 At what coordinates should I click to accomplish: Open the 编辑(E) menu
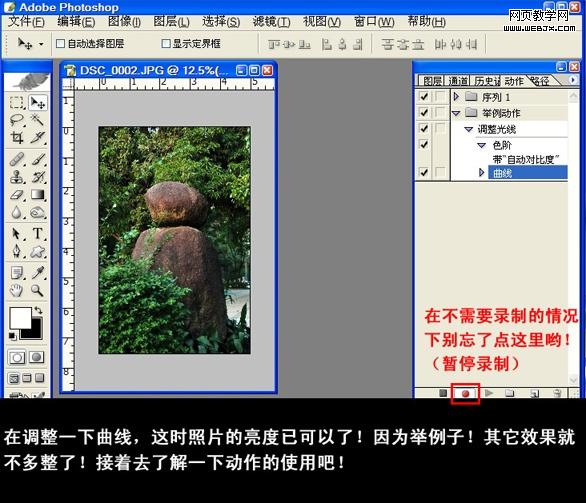[x=76, y=22]
